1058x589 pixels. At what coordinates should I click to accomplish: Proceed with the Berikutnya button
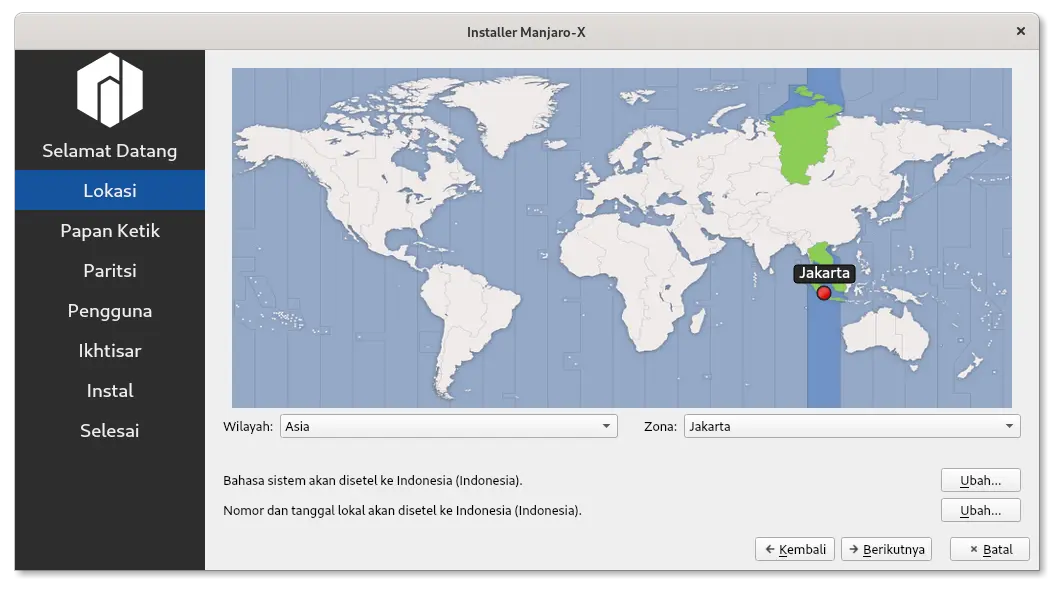[887, 549]
